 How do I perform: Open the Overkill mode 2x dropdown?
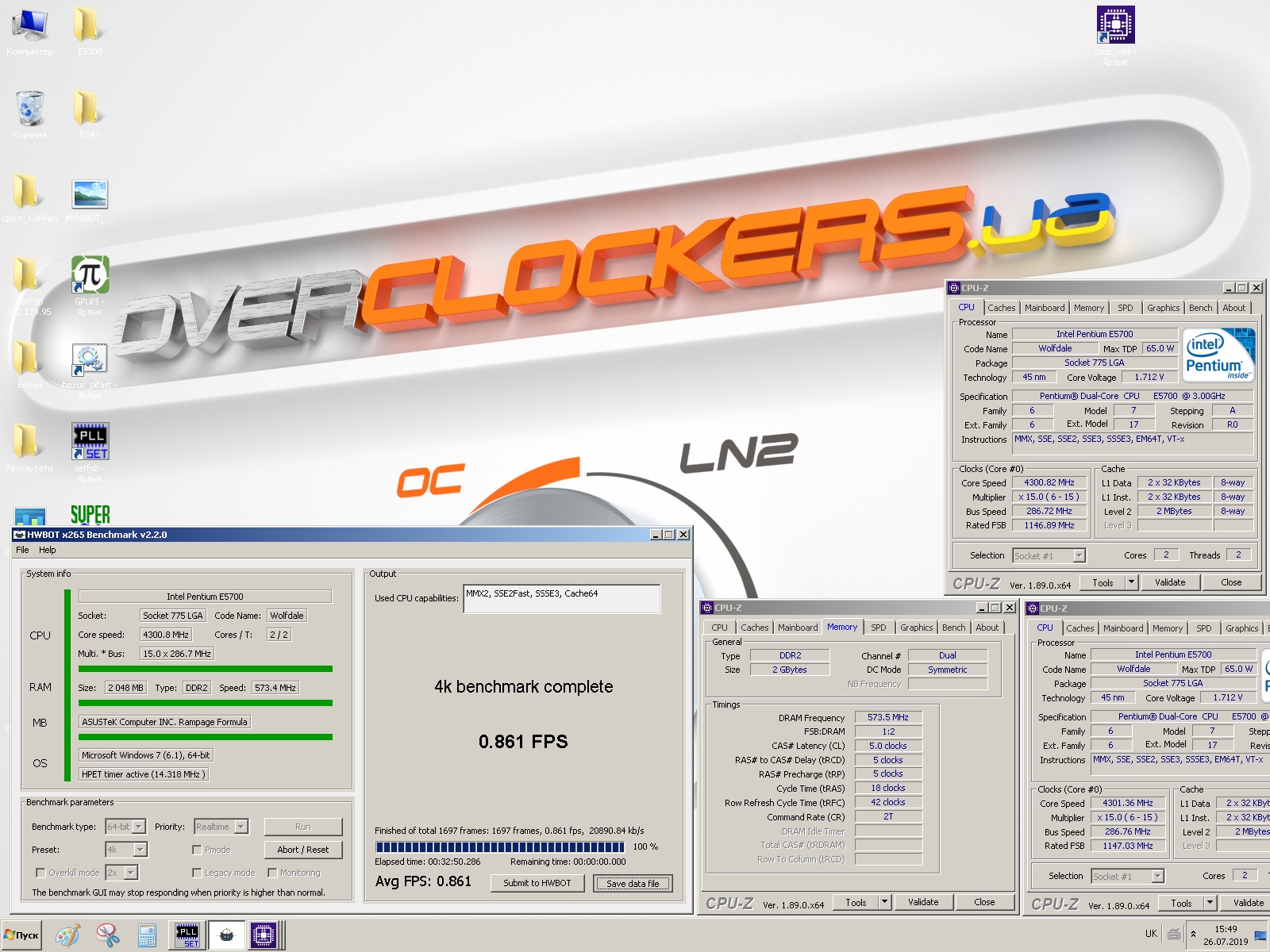[131, 873]
